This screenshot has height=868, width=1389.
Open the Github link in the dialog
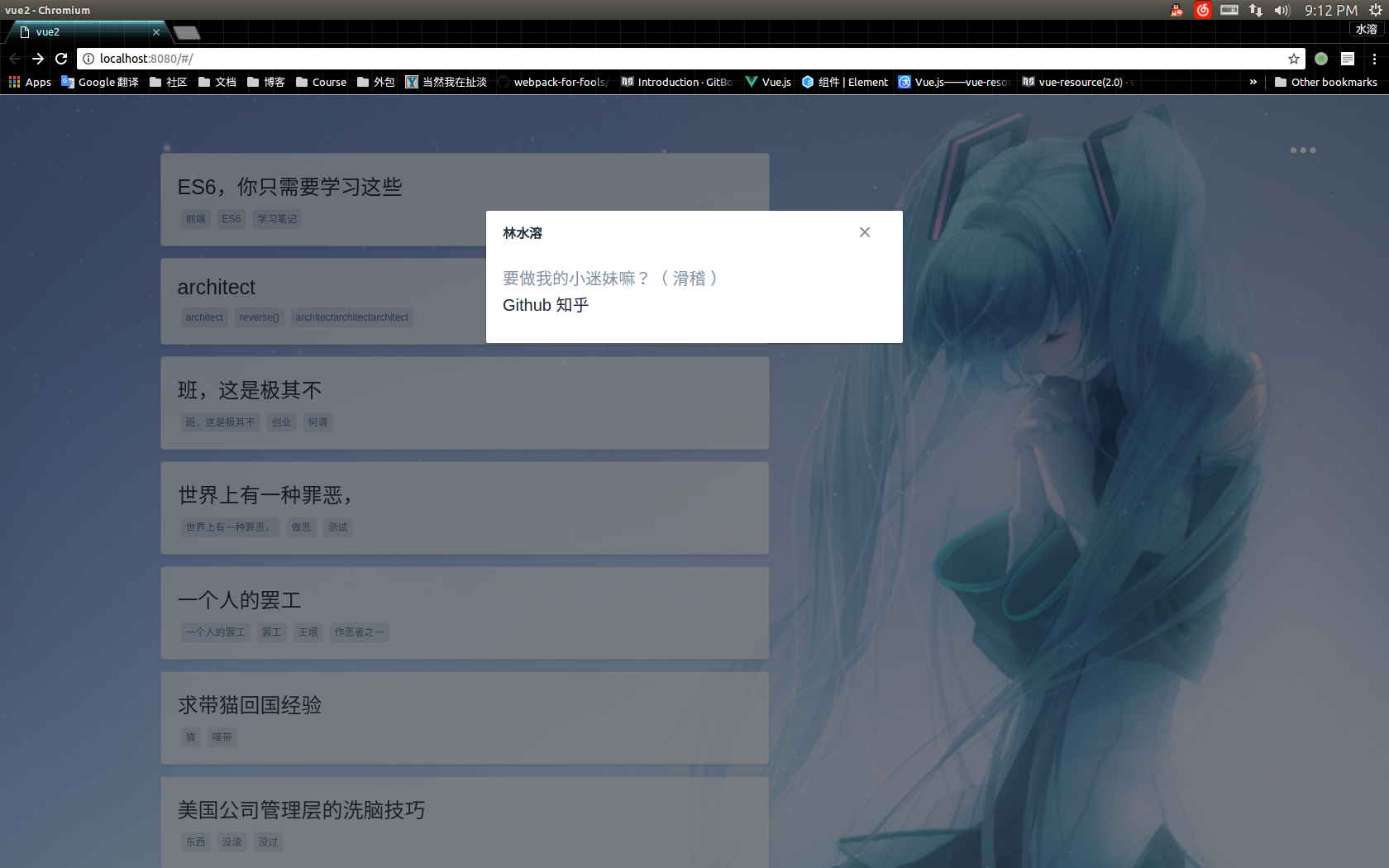pyautogui.click(x=527, y=305)
